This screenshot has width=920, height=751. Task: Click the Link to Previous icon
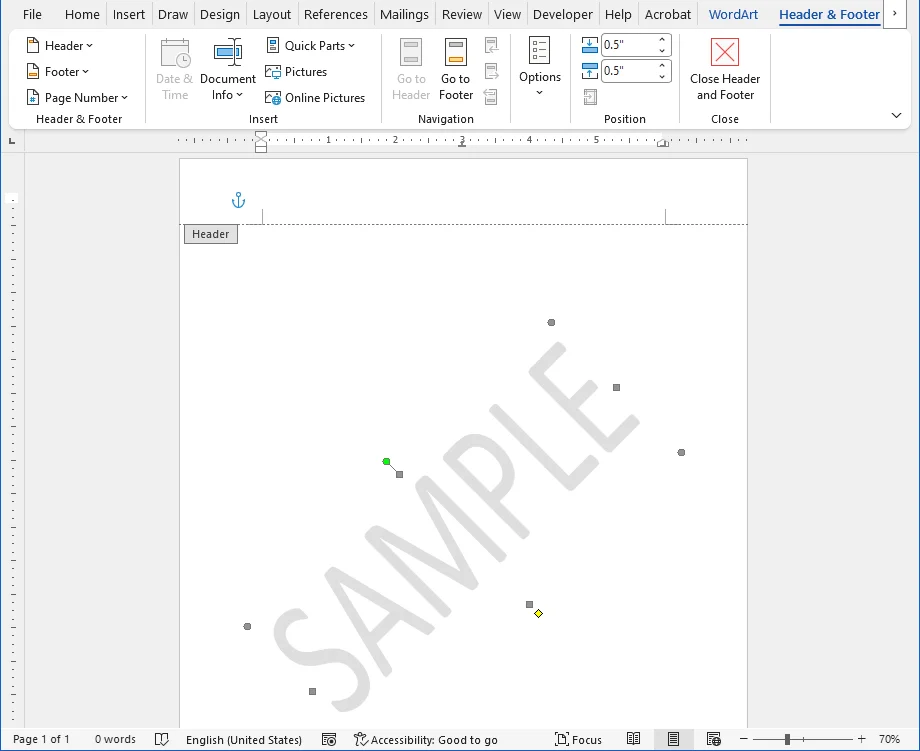click(x=492, y=96)
